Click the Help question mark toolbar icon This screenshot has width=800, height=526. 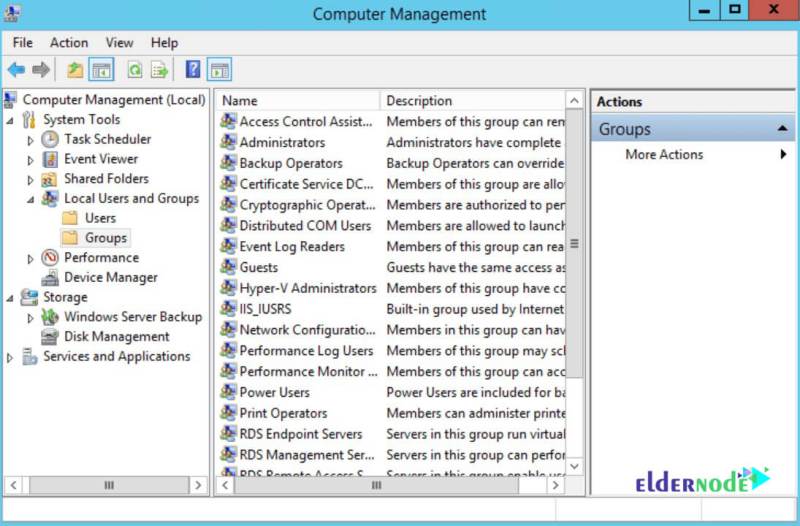tap(193, 69)
